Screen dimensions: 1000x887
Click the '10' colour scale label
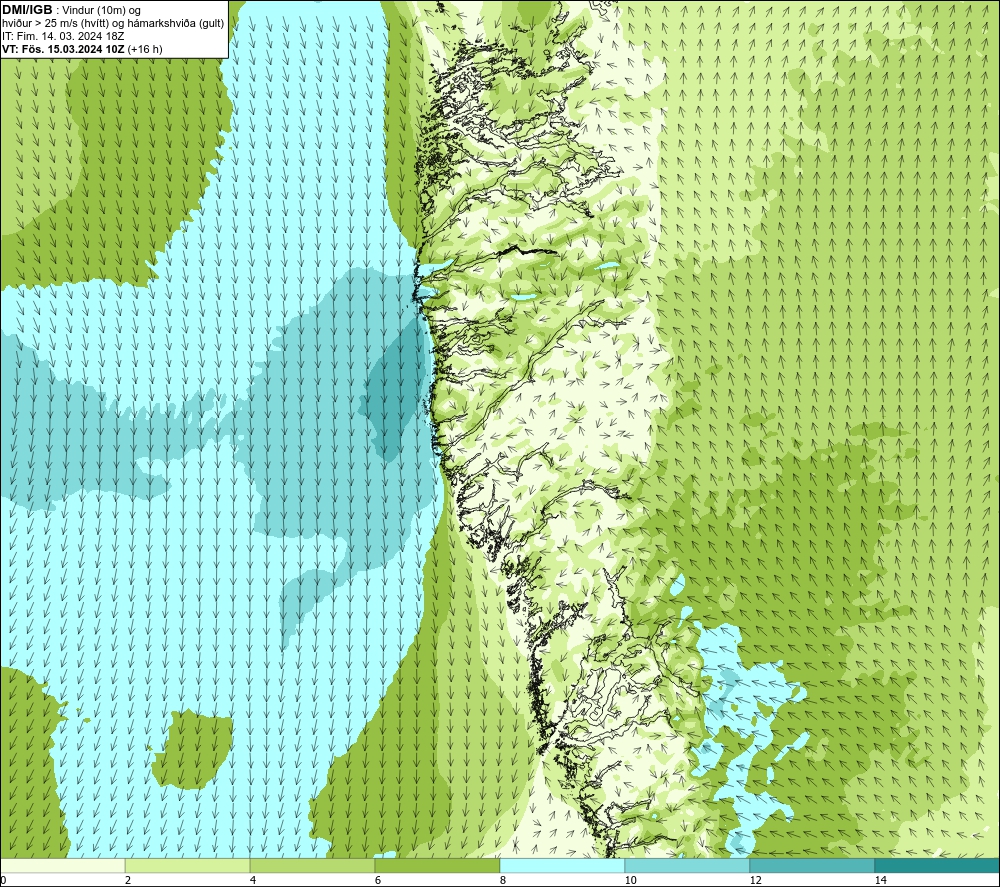(630, 881)
